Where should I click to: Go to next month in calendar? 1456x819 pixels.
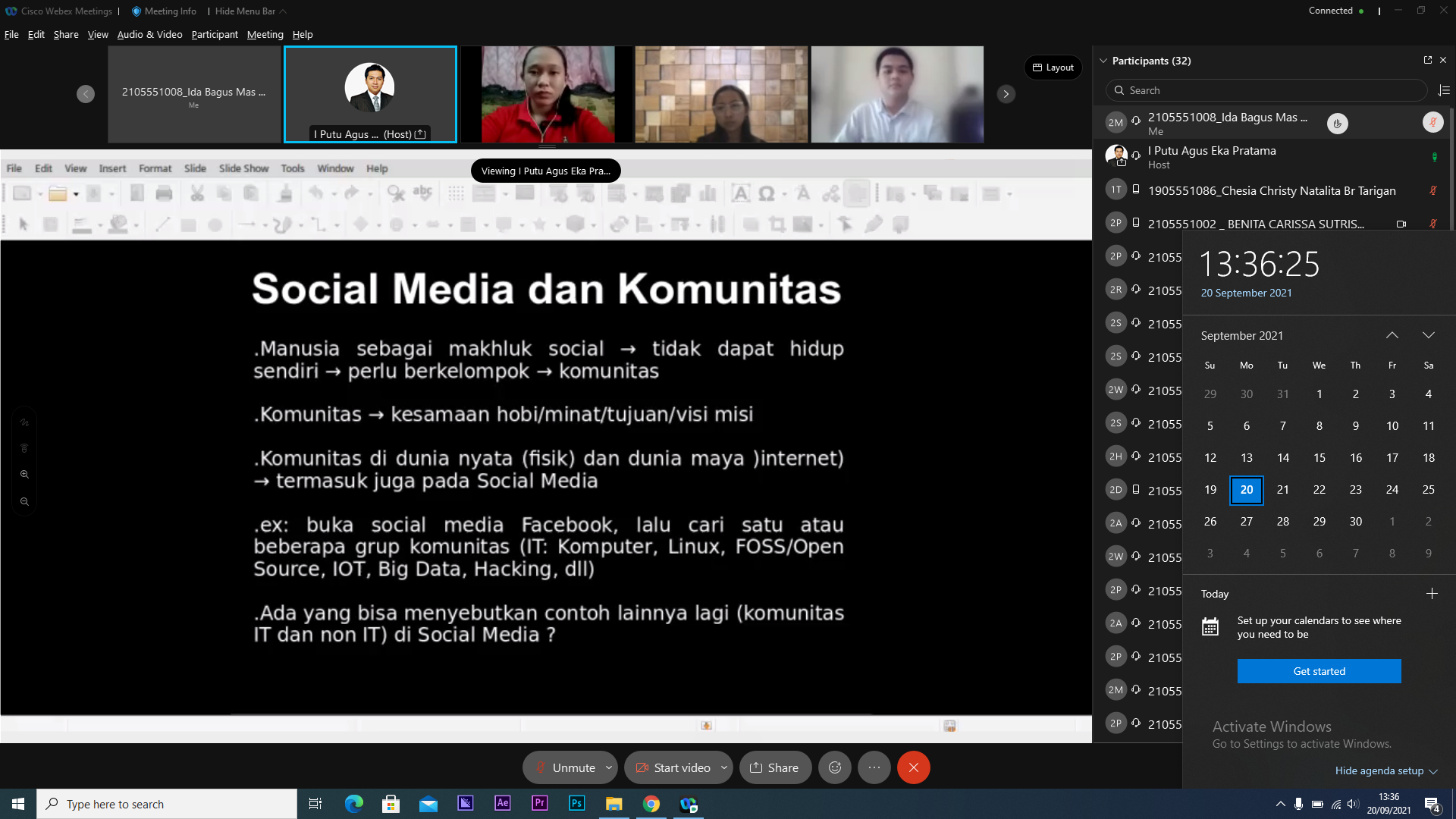[1429, 335]
